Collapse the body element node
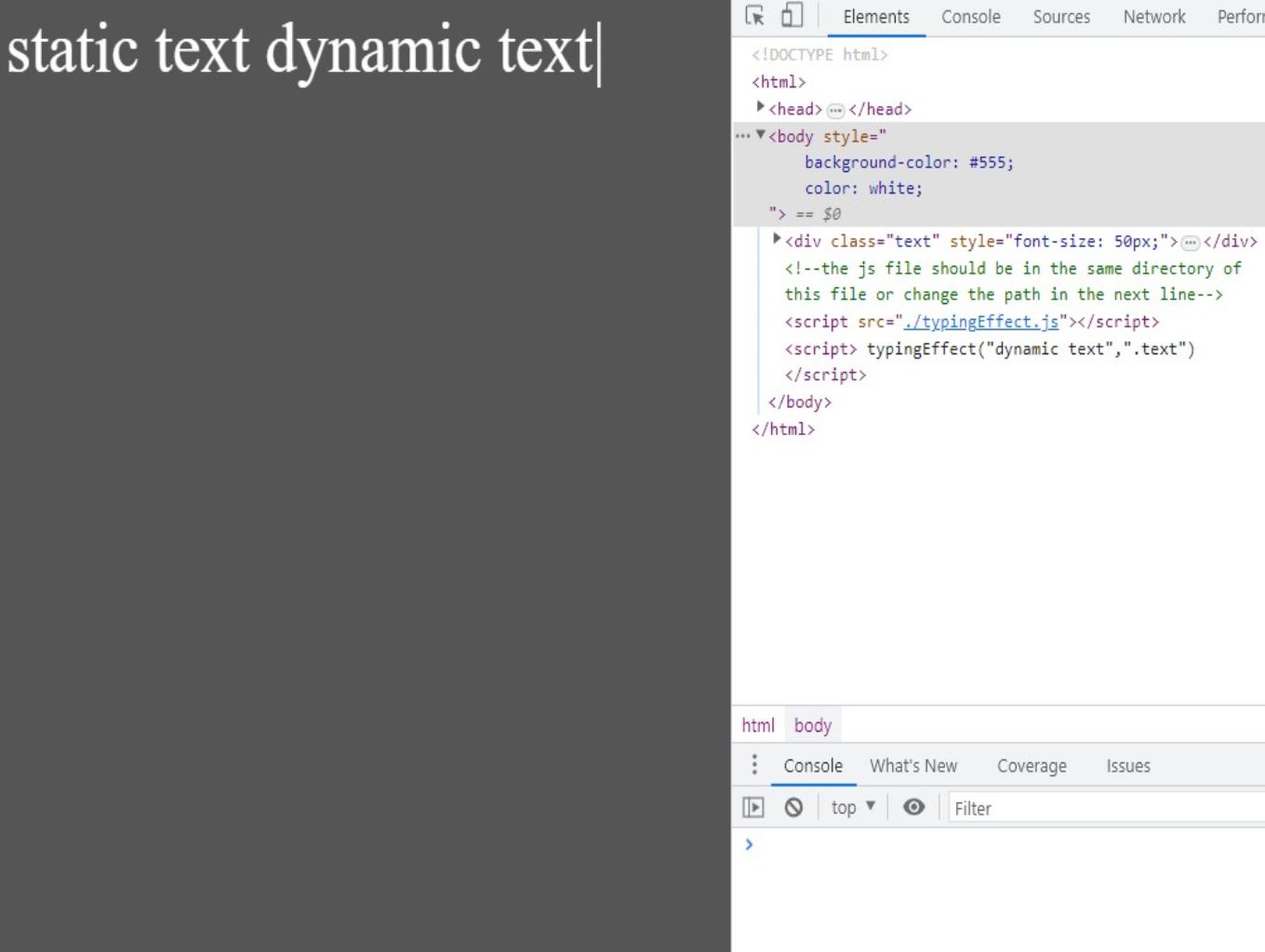The height and width of the screenshot is (952, 1265). 760,135
